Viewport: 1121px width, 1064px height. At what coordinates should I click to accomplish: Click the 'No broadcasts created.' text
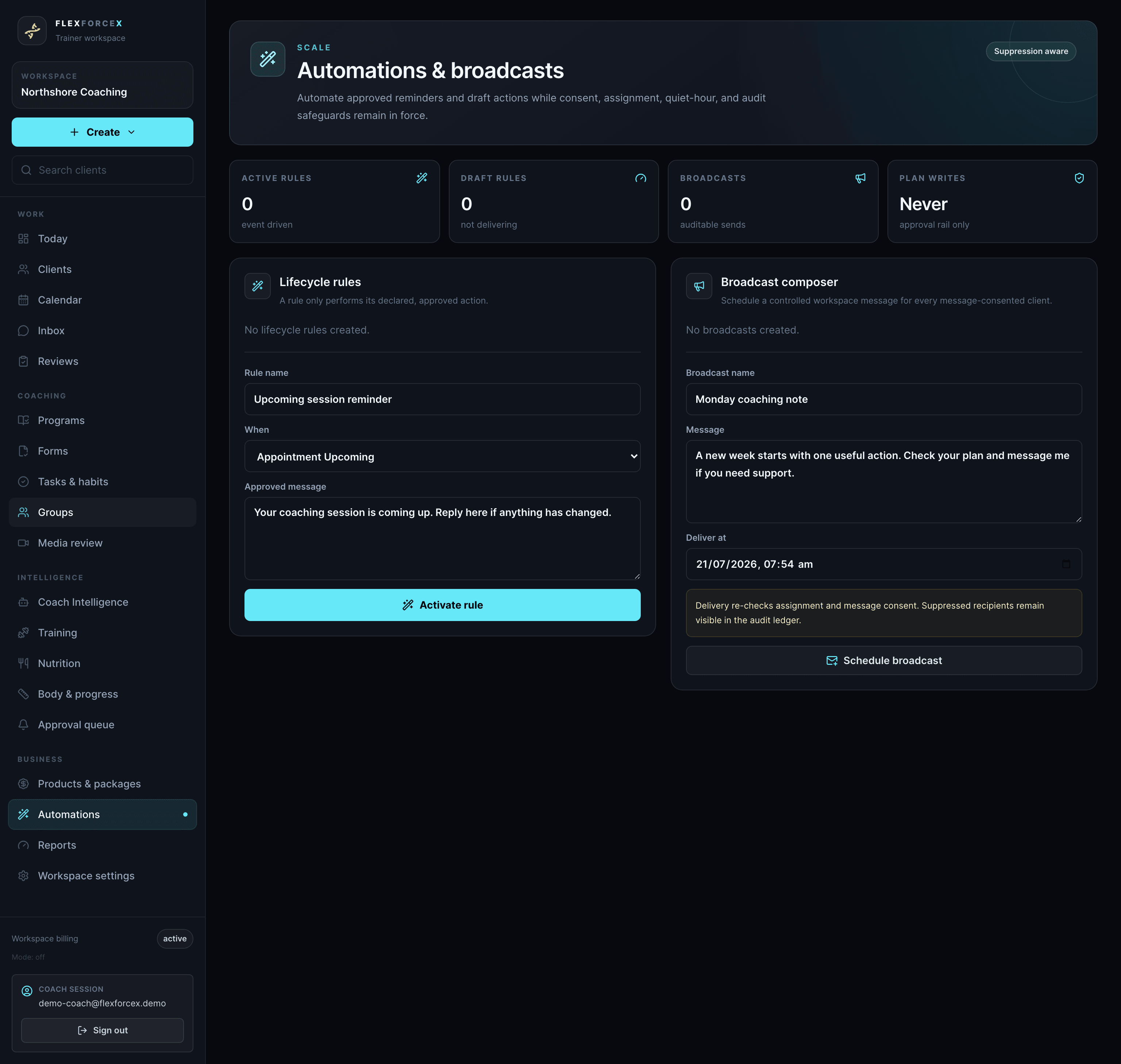pos(743,330)
